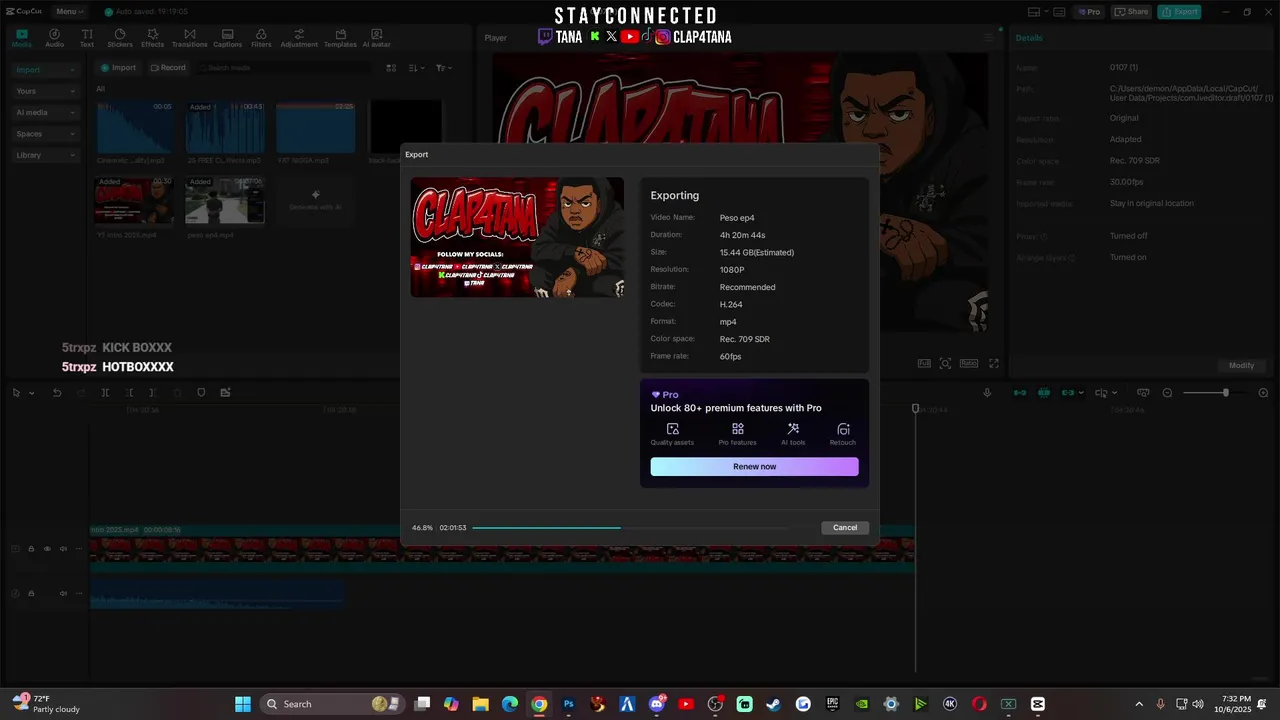Open the media filter dropdown
Image resolution: width=1280 pixels, height=720 pixels.
click(x=443, y=68)
